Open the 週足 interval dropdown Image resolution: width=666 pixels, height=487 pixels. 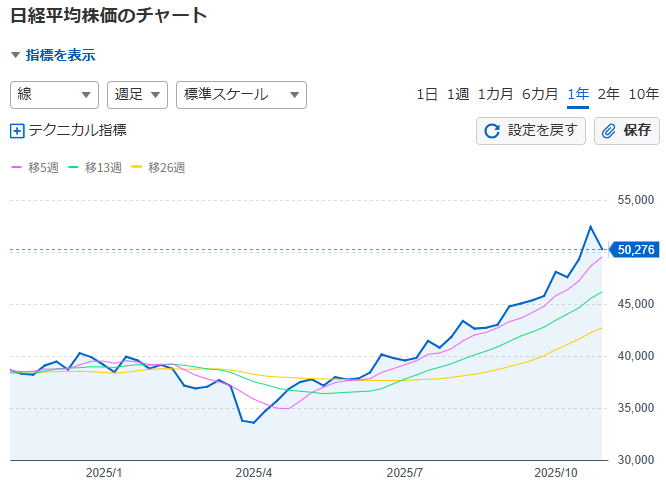point(137,95)
